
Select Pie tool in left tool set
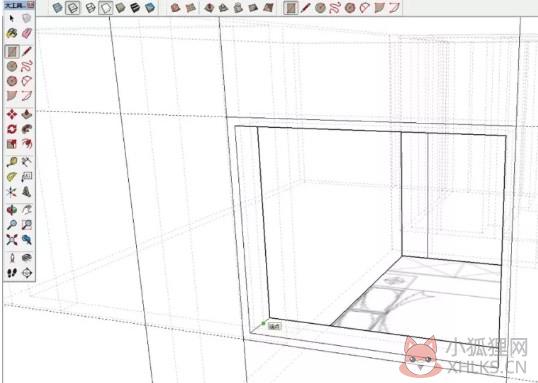pyautogui.click(x=12, y=96)
